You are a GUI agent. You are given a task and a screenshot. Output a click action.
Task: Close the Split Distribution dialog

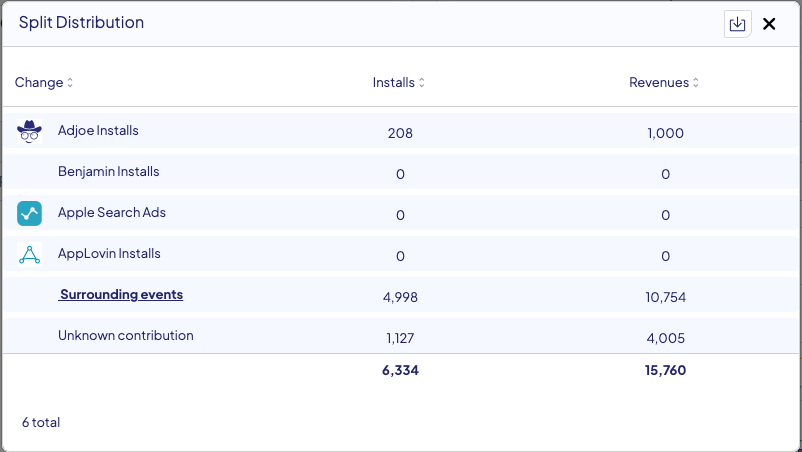pyautogui.click(x=769, y=24)
